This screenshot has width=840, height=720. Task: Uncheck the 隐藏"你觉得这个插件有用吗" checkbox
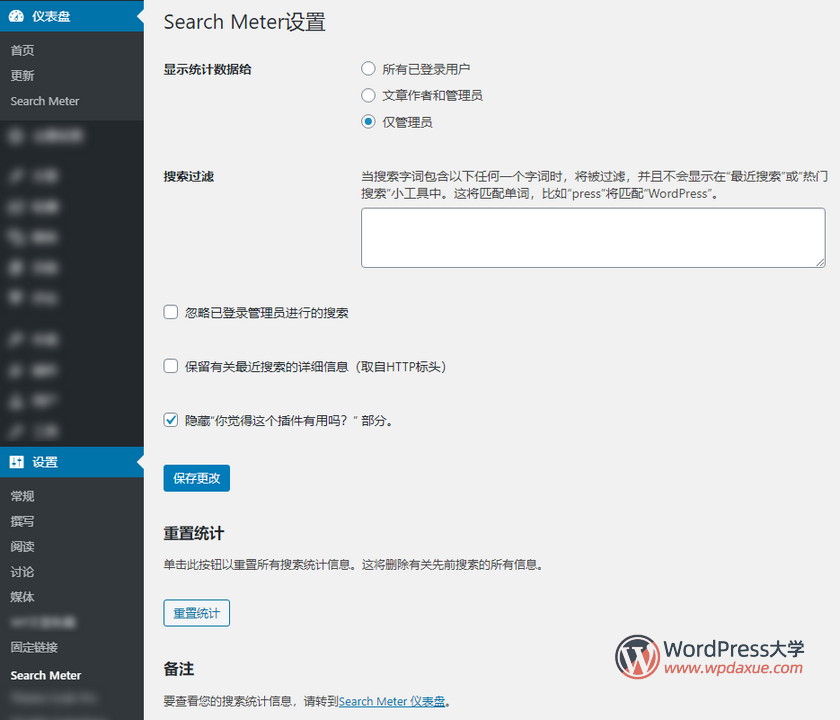tap(171, 421)
